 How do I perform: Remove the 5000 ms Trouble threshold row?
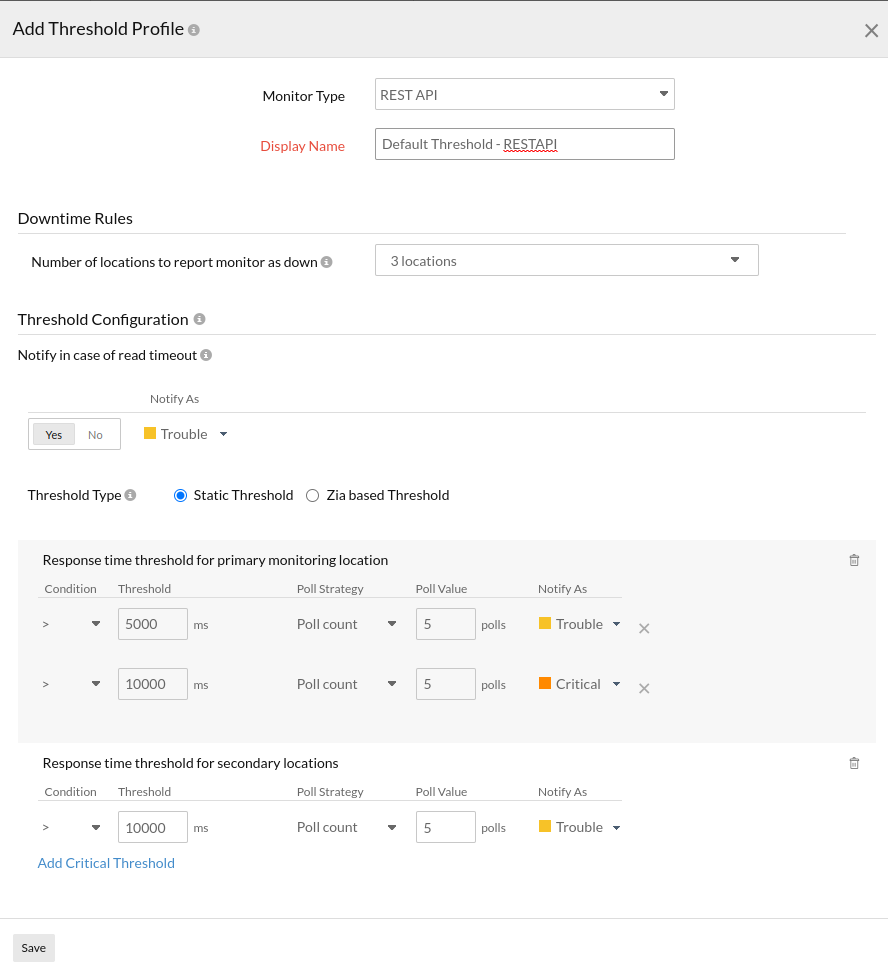(x=644, y=628)
